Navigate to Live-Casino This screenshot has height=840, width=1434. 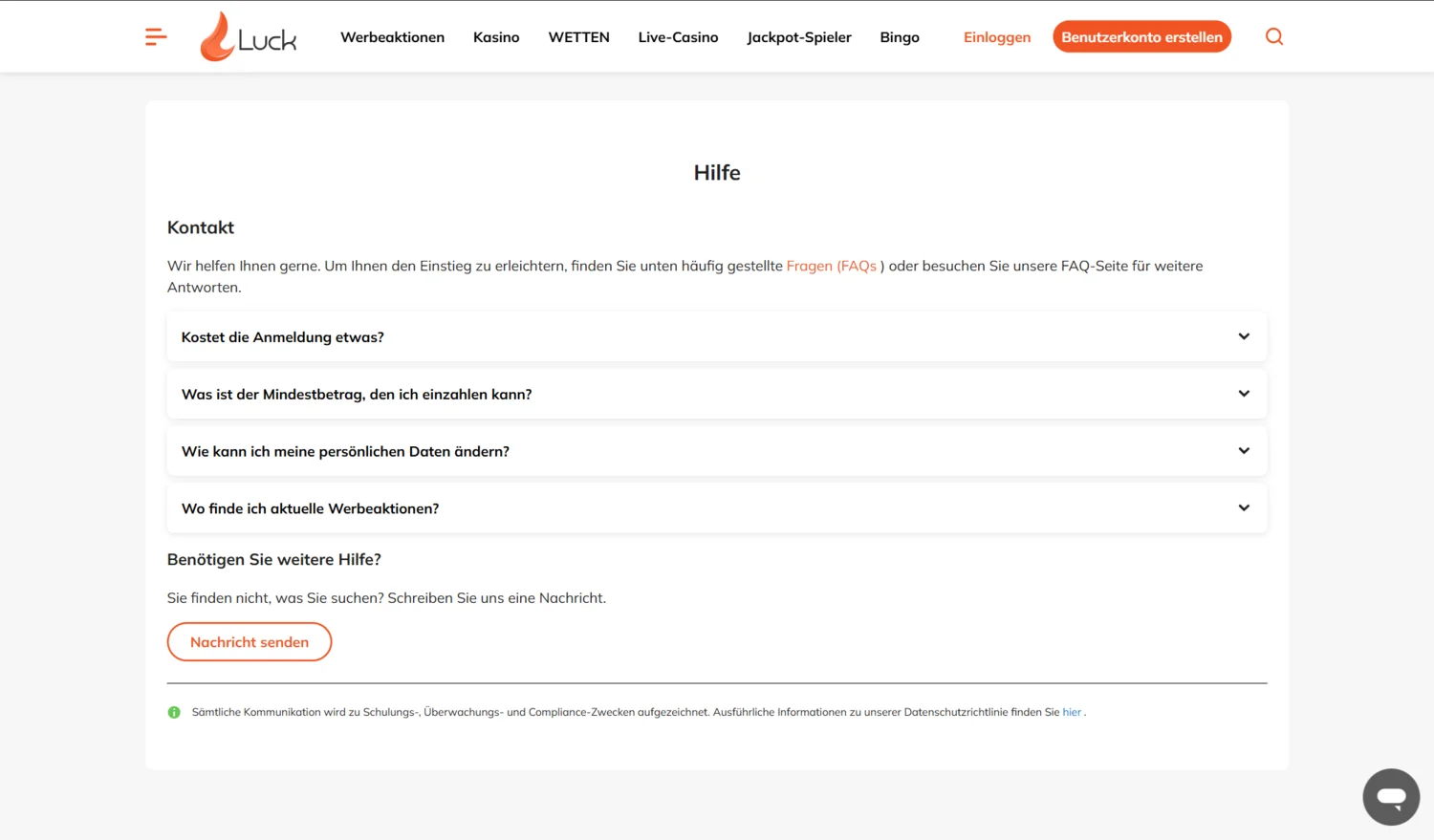coord(678,37)
